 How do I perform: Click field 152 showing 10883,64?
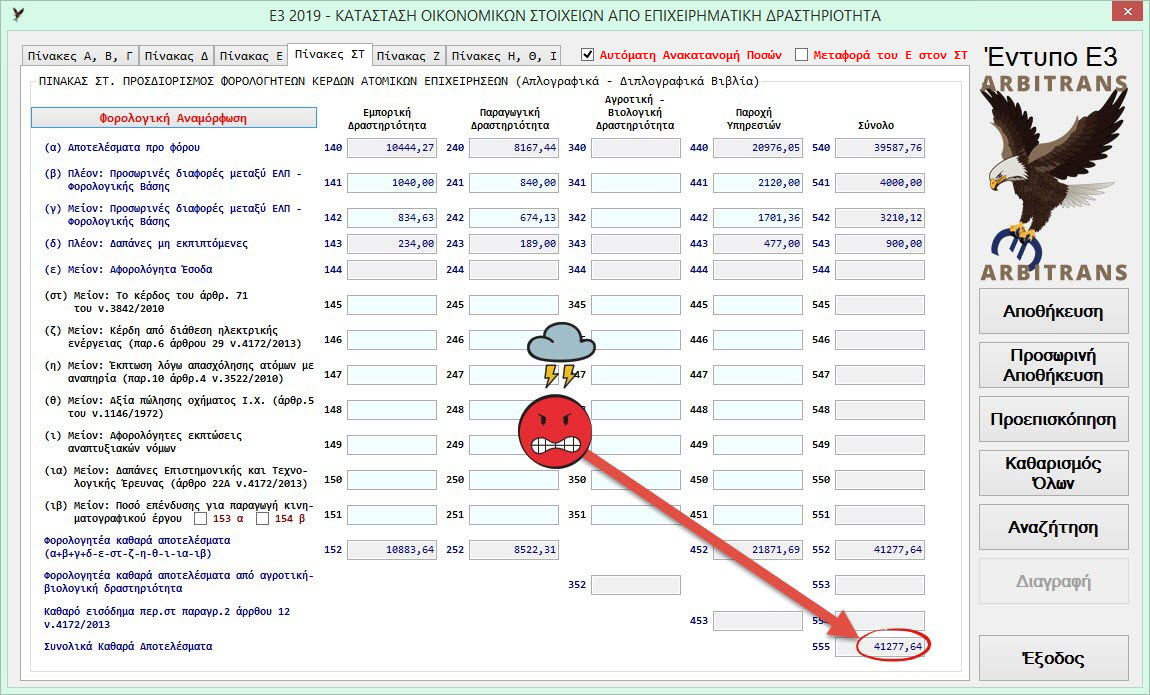point(392,550)
